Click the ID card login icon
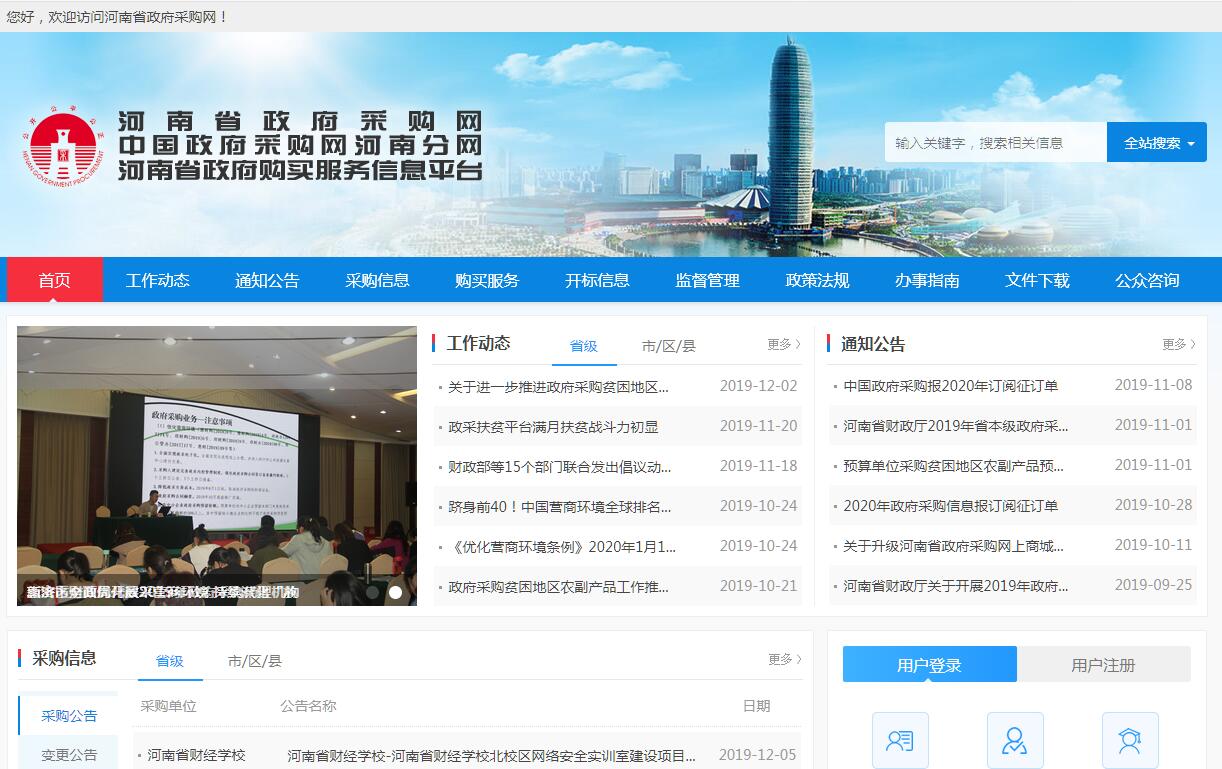The height and width of the screenshot is (769, 1222). (x=900, y=740)
